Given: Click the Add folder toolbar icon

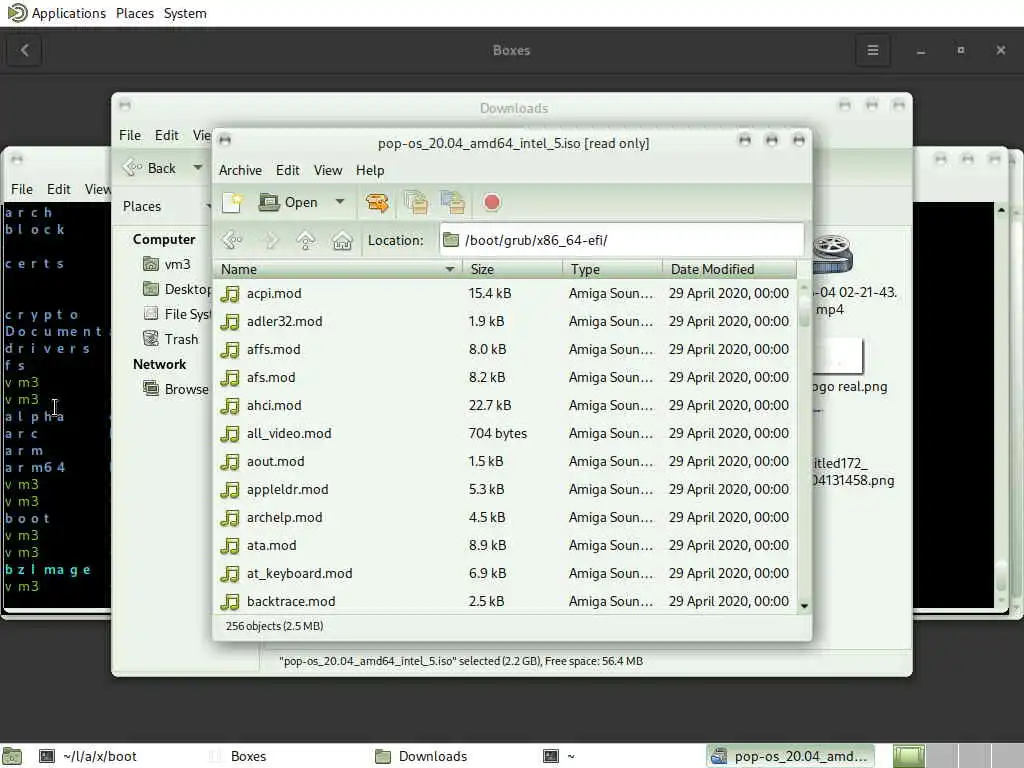Looking at the screenshot, I should pyautogui.click(x=453, y=202).
